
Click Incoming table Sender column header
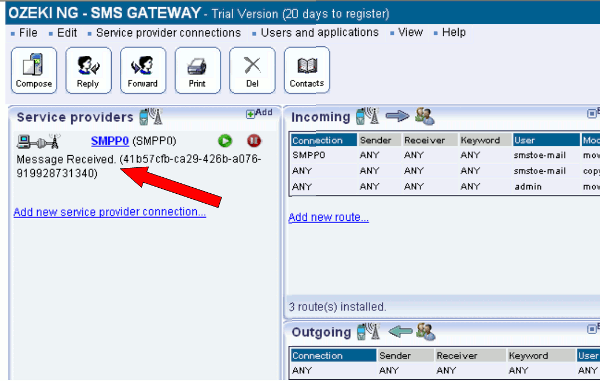pos(379,140)
